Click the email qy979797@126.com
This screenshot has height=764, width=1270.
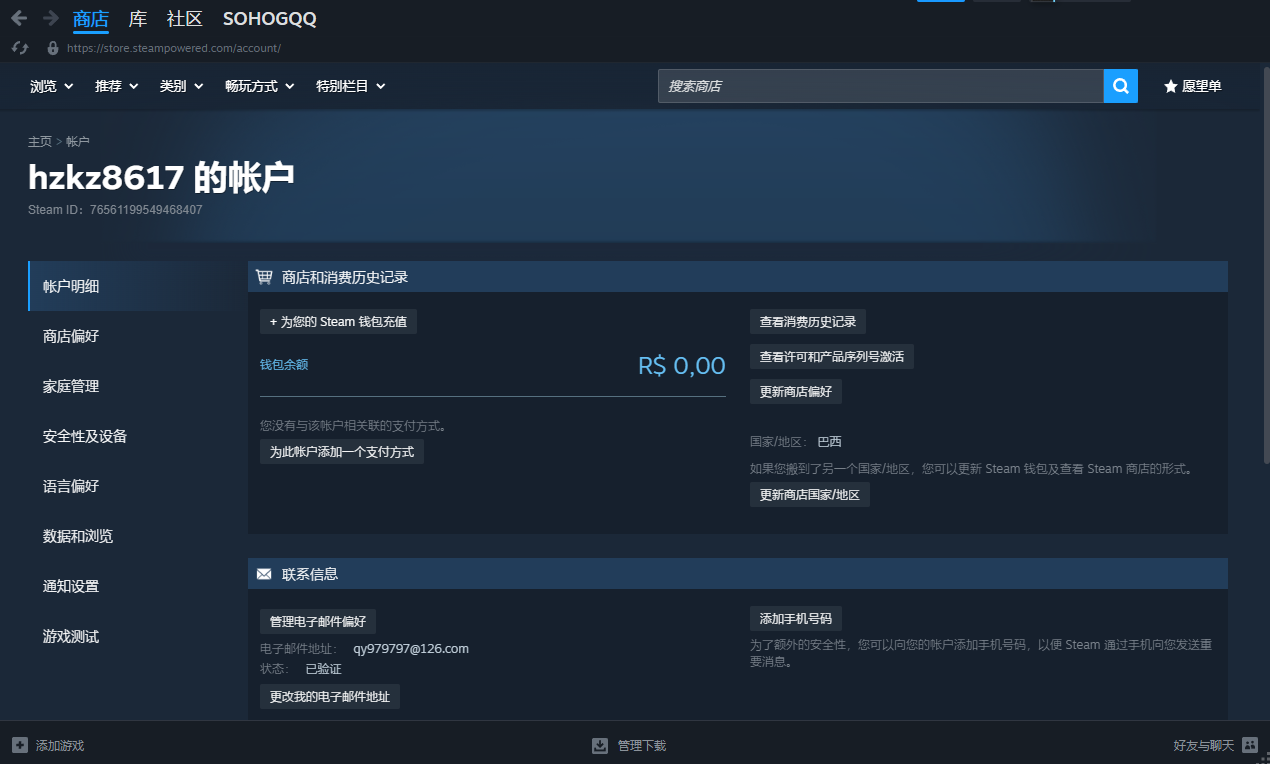click(411, 648)
